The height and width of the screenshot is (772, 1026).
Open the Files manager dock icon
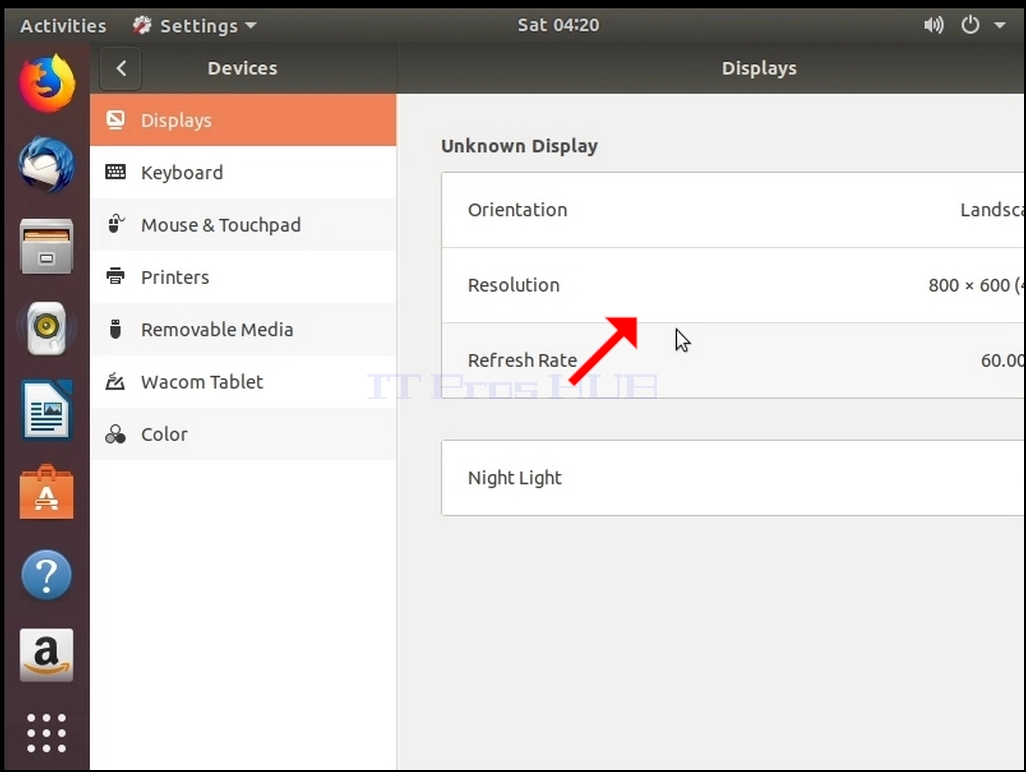(46, 246)
